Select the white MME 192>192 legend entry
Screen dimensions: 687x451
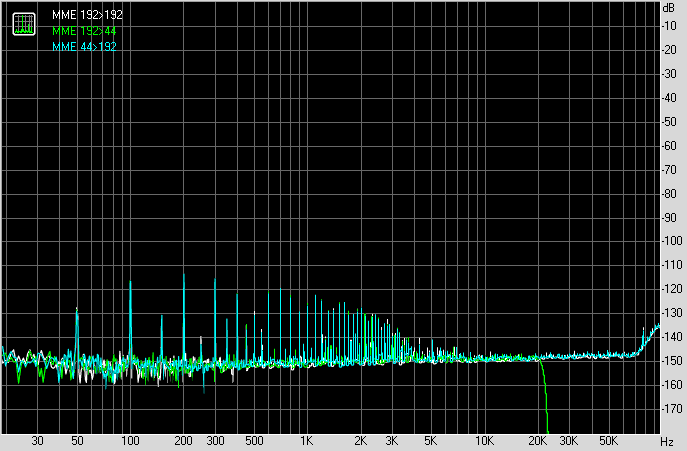(x=87, y=15)
